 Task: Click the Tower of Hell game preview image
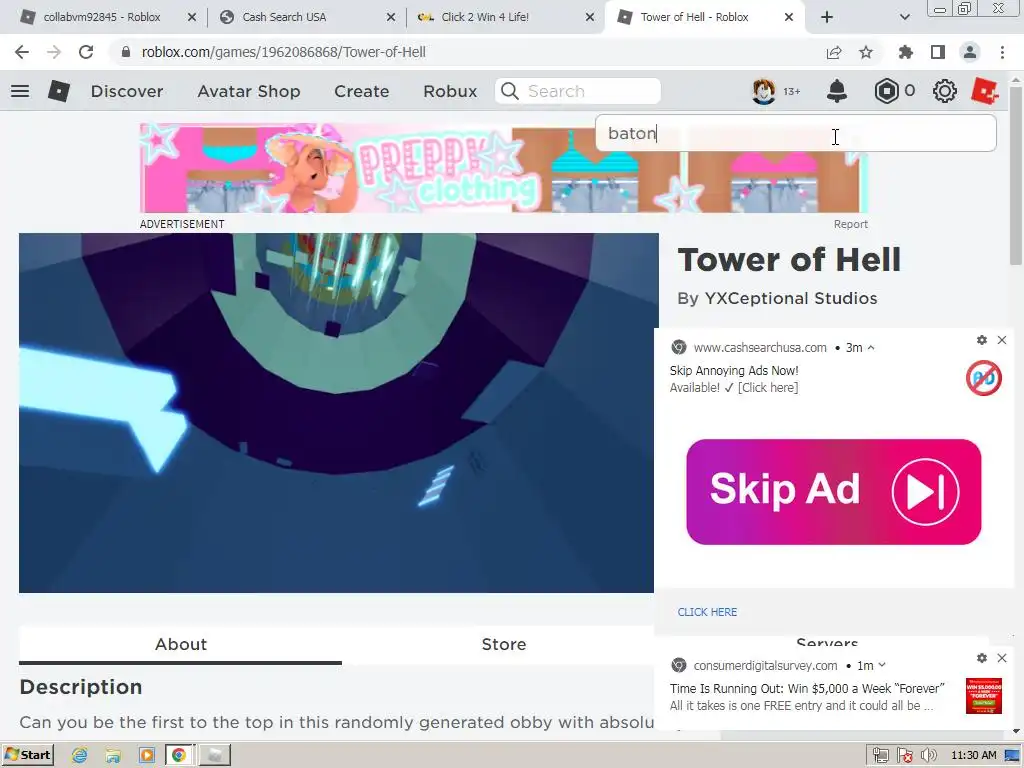pos(336,413)
